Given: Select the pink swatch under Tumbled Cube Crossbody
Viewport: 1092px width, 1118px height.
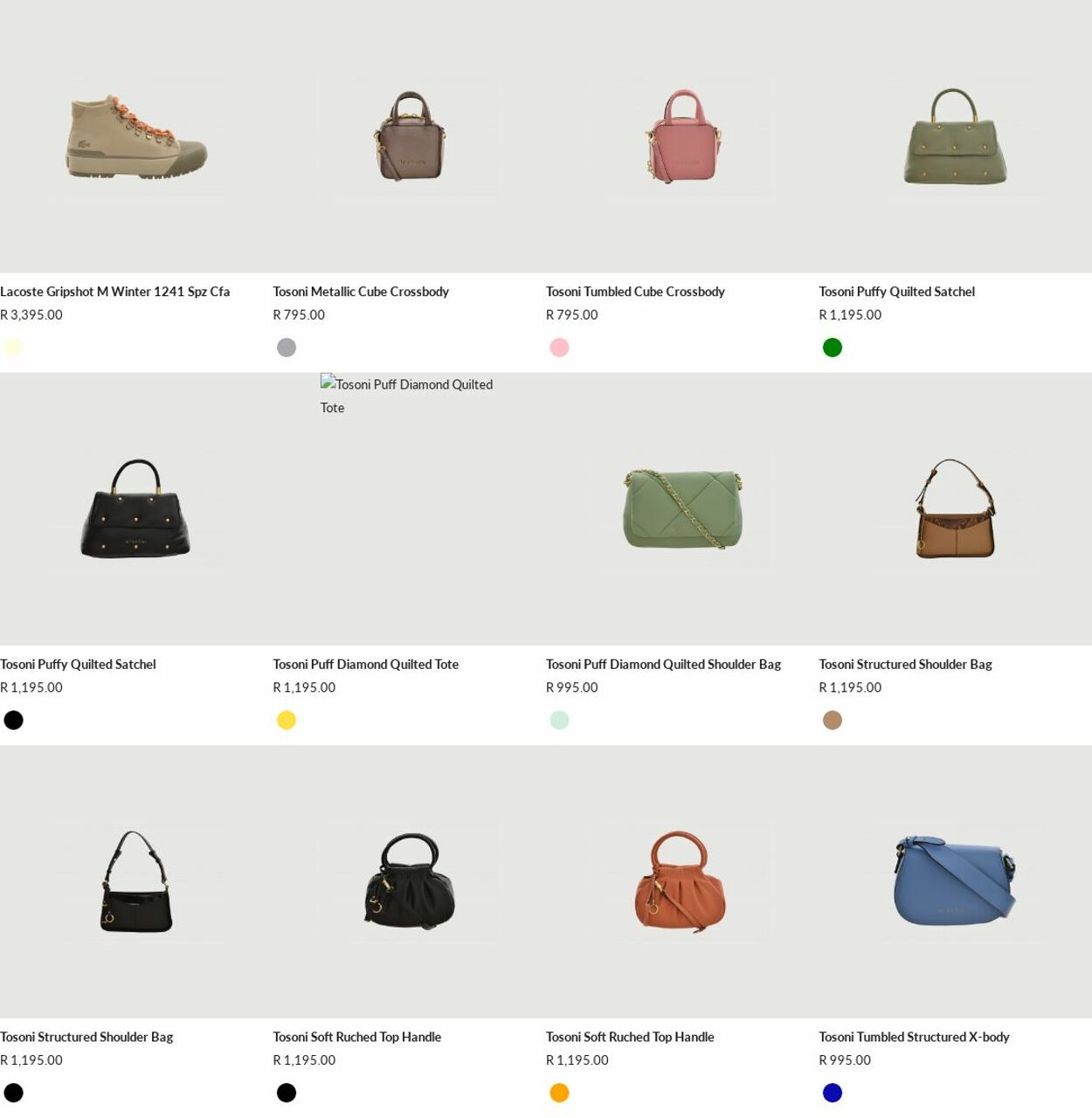Looking at the screenshot, I should tap(559, 348).
